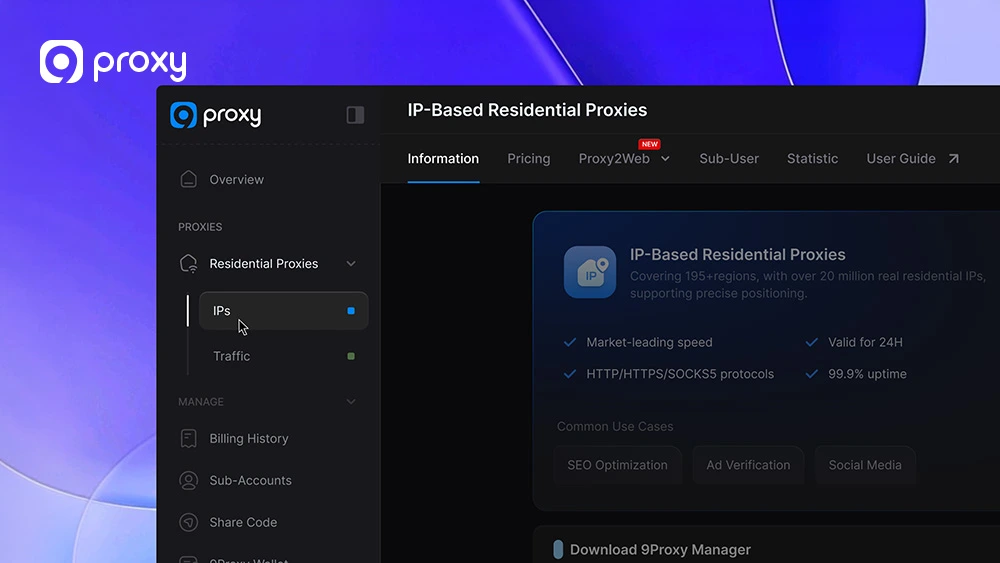
Task: Click the red NEW badge on Proxy2Web
Action: click(649, 144)
